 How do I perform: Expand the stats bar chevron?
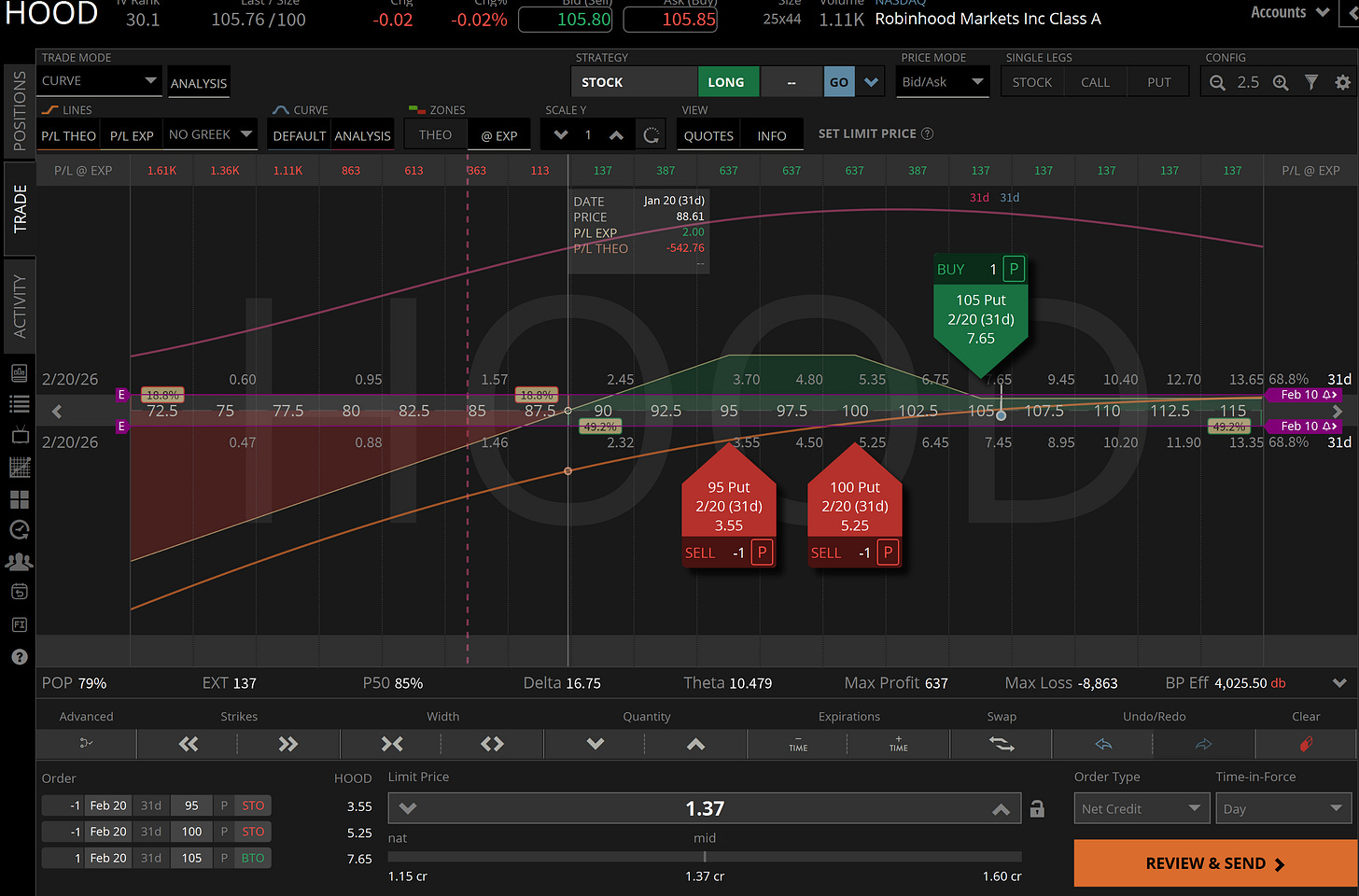pos(1339,683)
